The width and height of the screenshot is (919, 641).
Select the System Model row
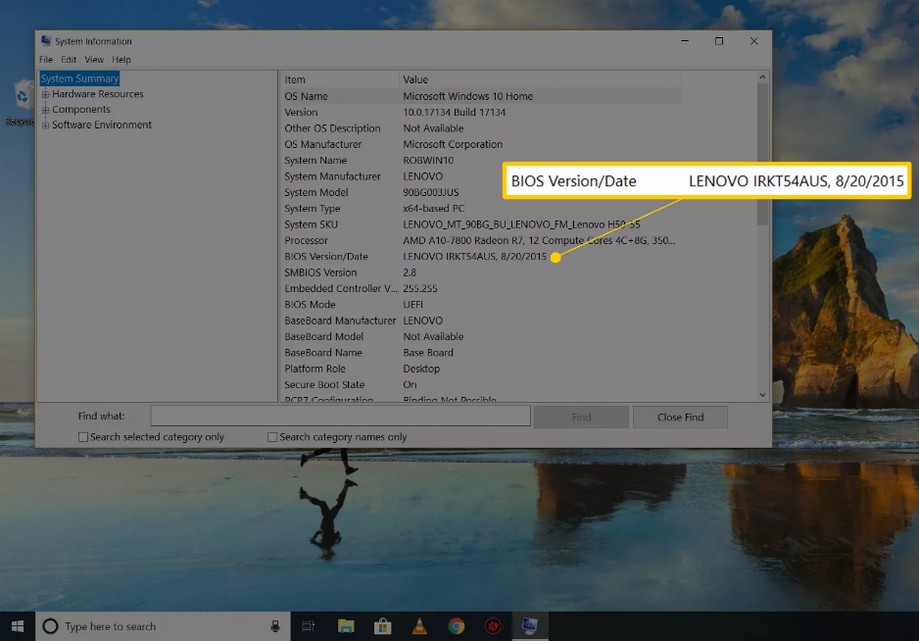coord(392,192)
